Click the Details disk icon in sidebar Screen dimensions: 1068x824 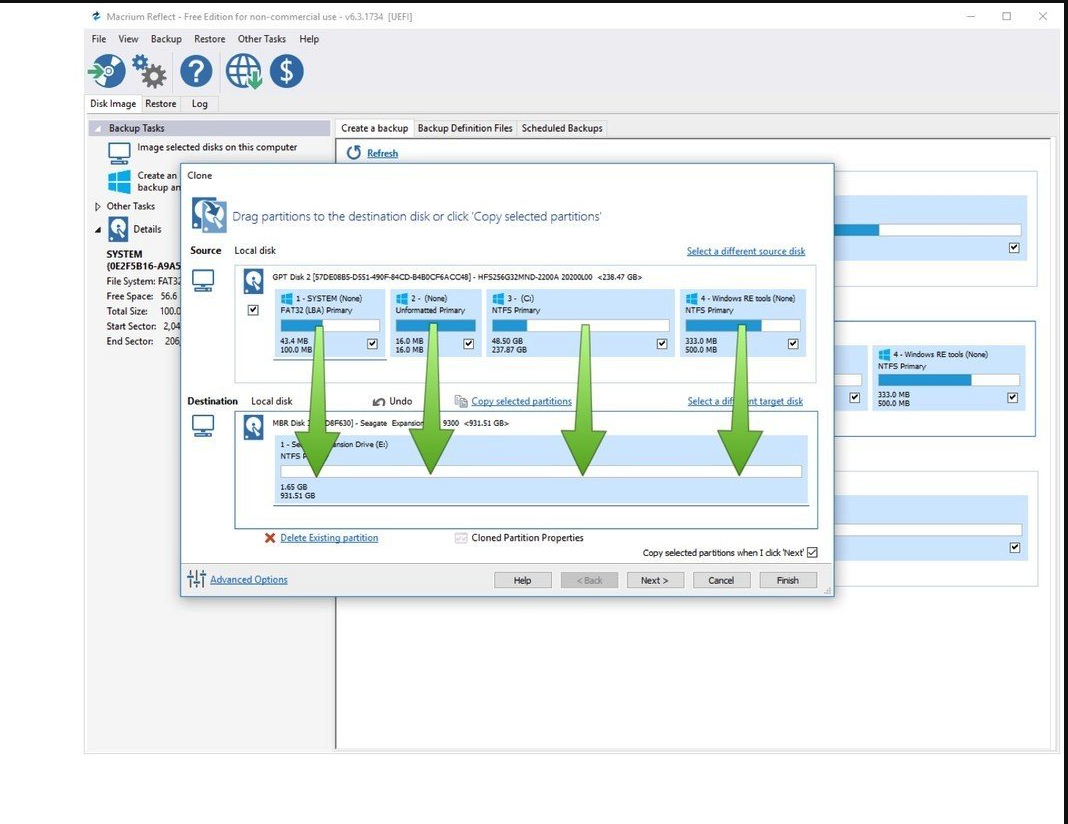coord(118,229)
